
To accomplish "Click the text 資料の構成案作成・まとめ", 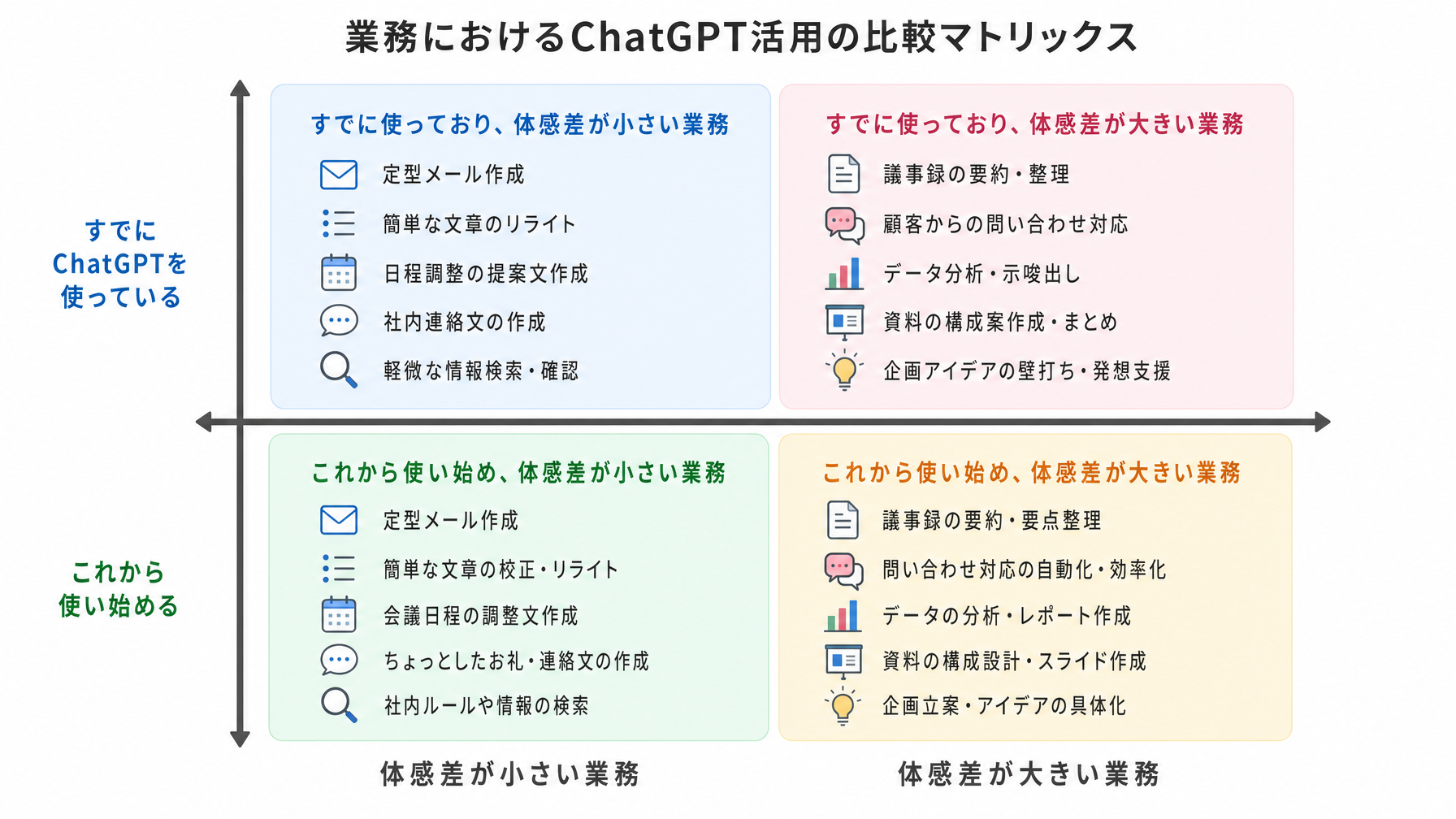I will (x=1000, y=323).
